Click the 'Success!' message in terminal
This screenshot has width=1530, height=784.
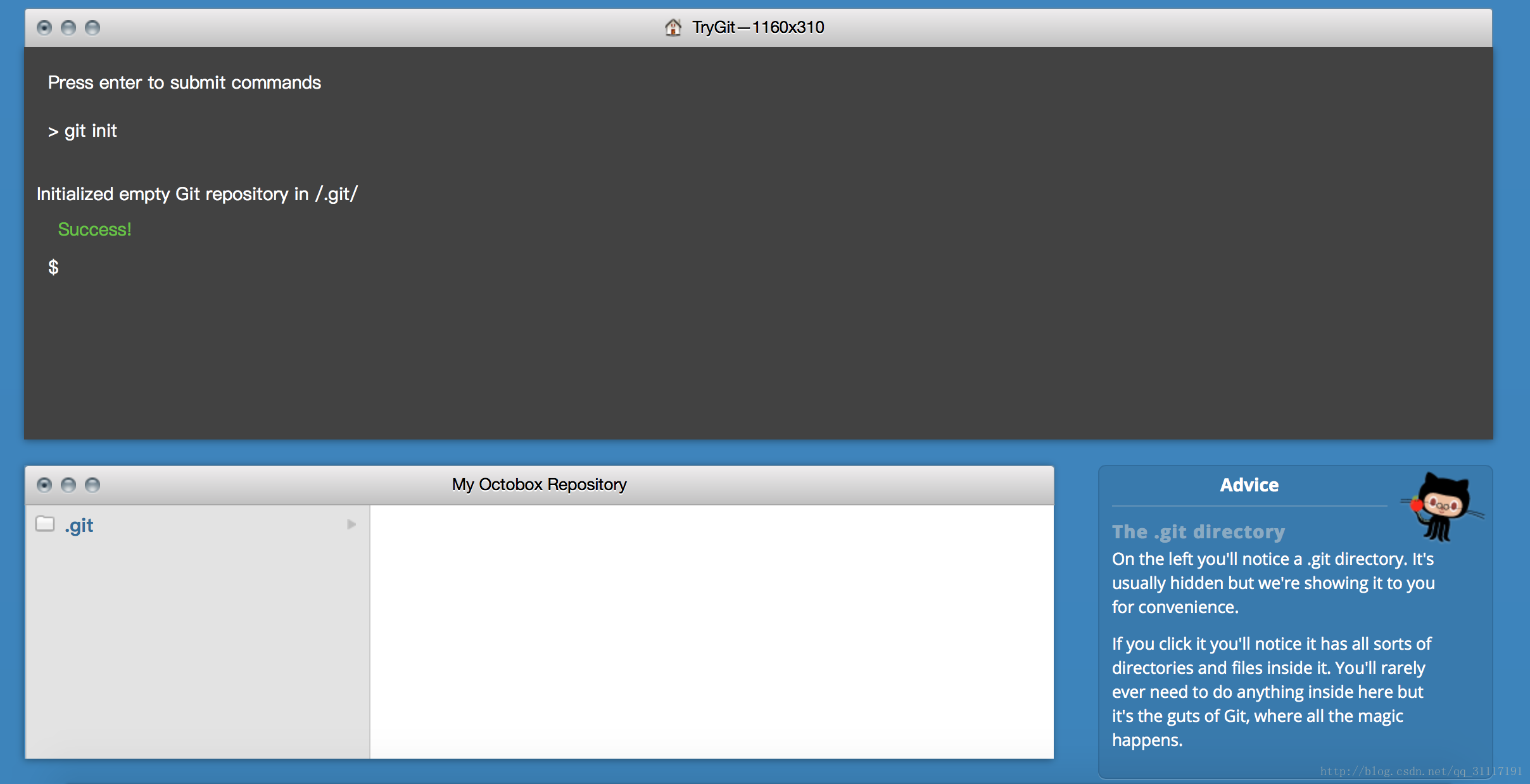[x=94, y=229]
